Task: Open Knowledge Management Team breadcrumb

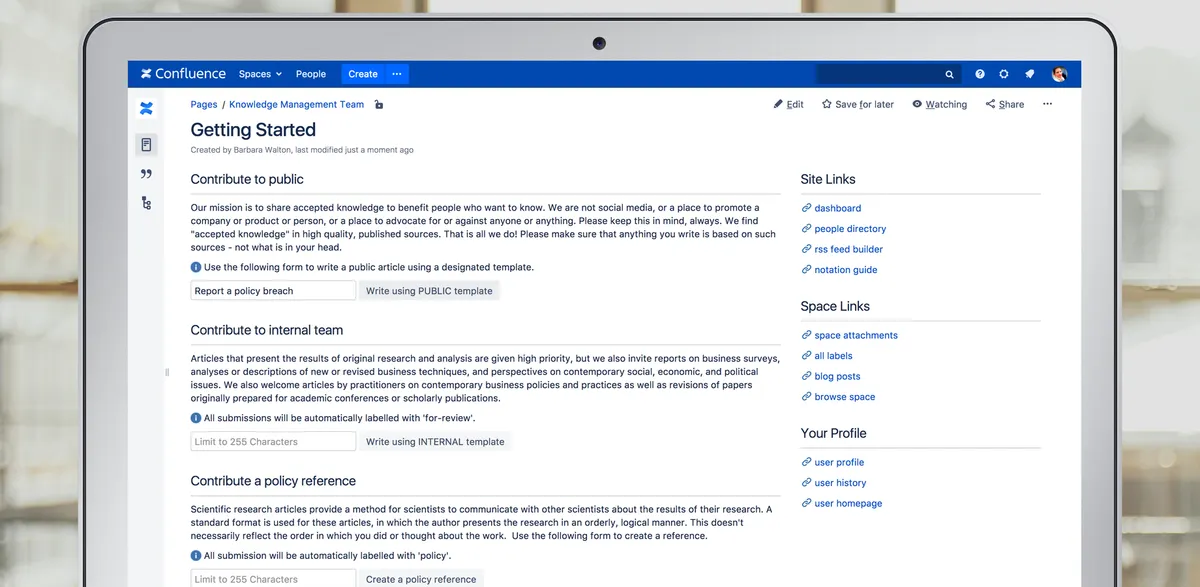Action: pyautogui.click(x=297, y=104)
